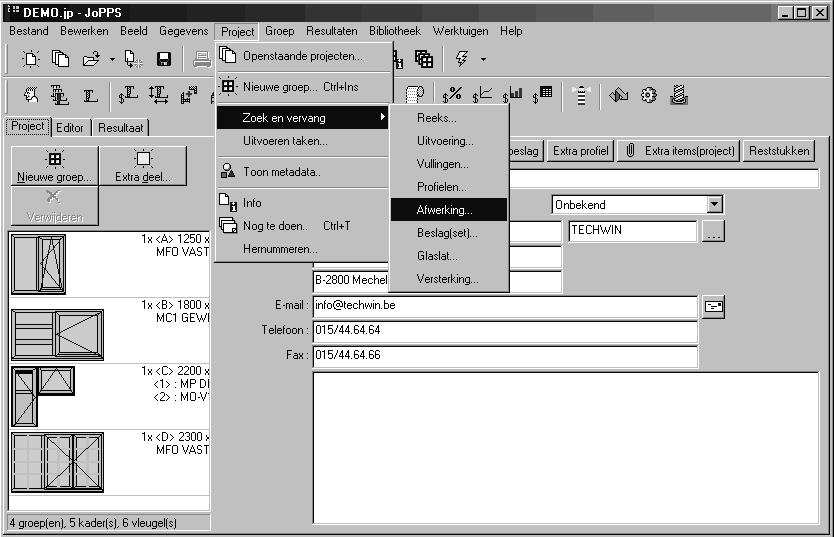This screenshot has height=537, width=834.
Task: Click the striped cylinder toolbar icon
Action: 581,95
